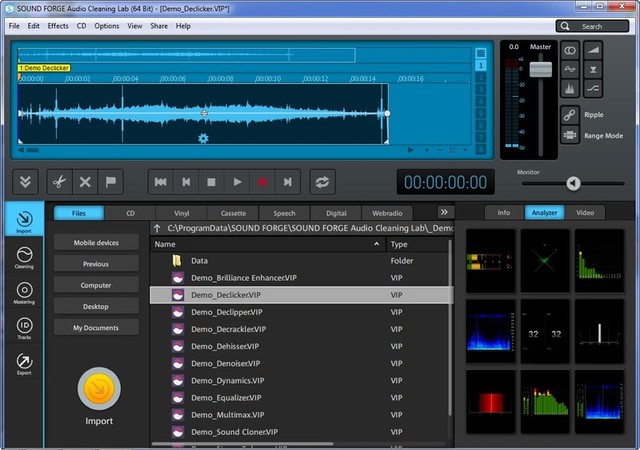Screen dimensions: 640x450
Task: Open the Tracks section in sidebar
Action: pos(24,329)
